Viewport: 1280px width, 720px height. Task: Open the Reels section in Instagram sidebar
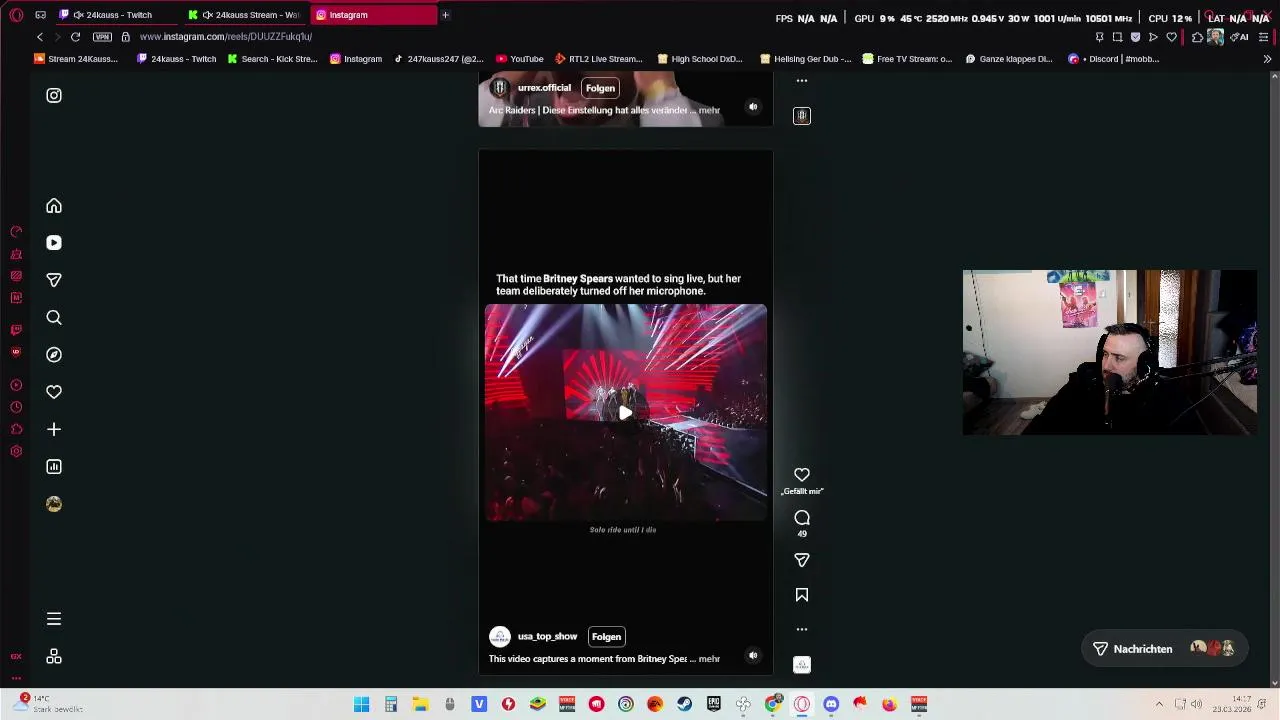point(54,243)
